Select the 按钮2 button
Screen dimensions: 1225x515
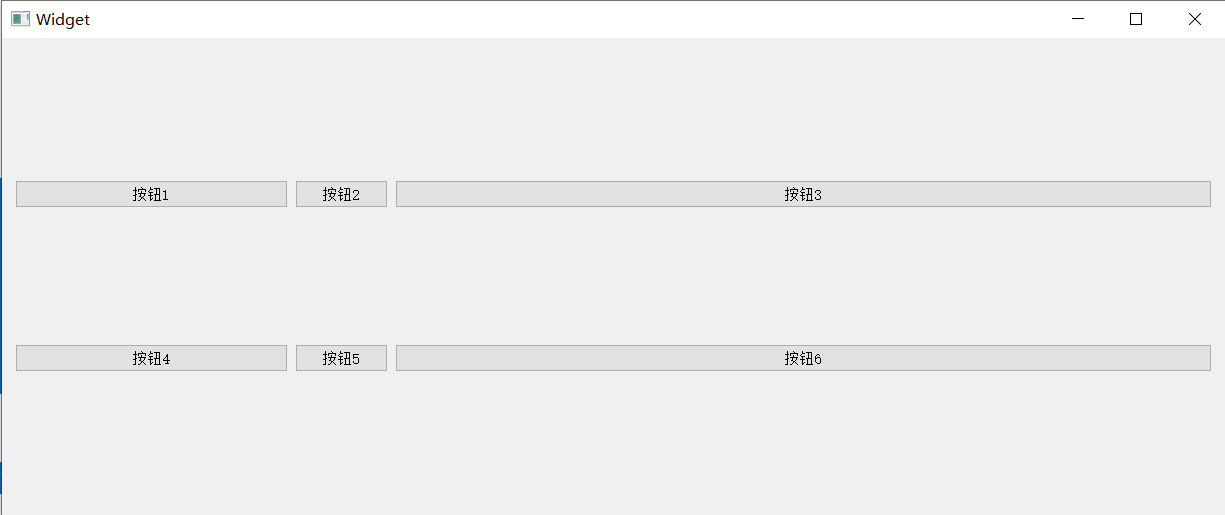tap(341, 194)
